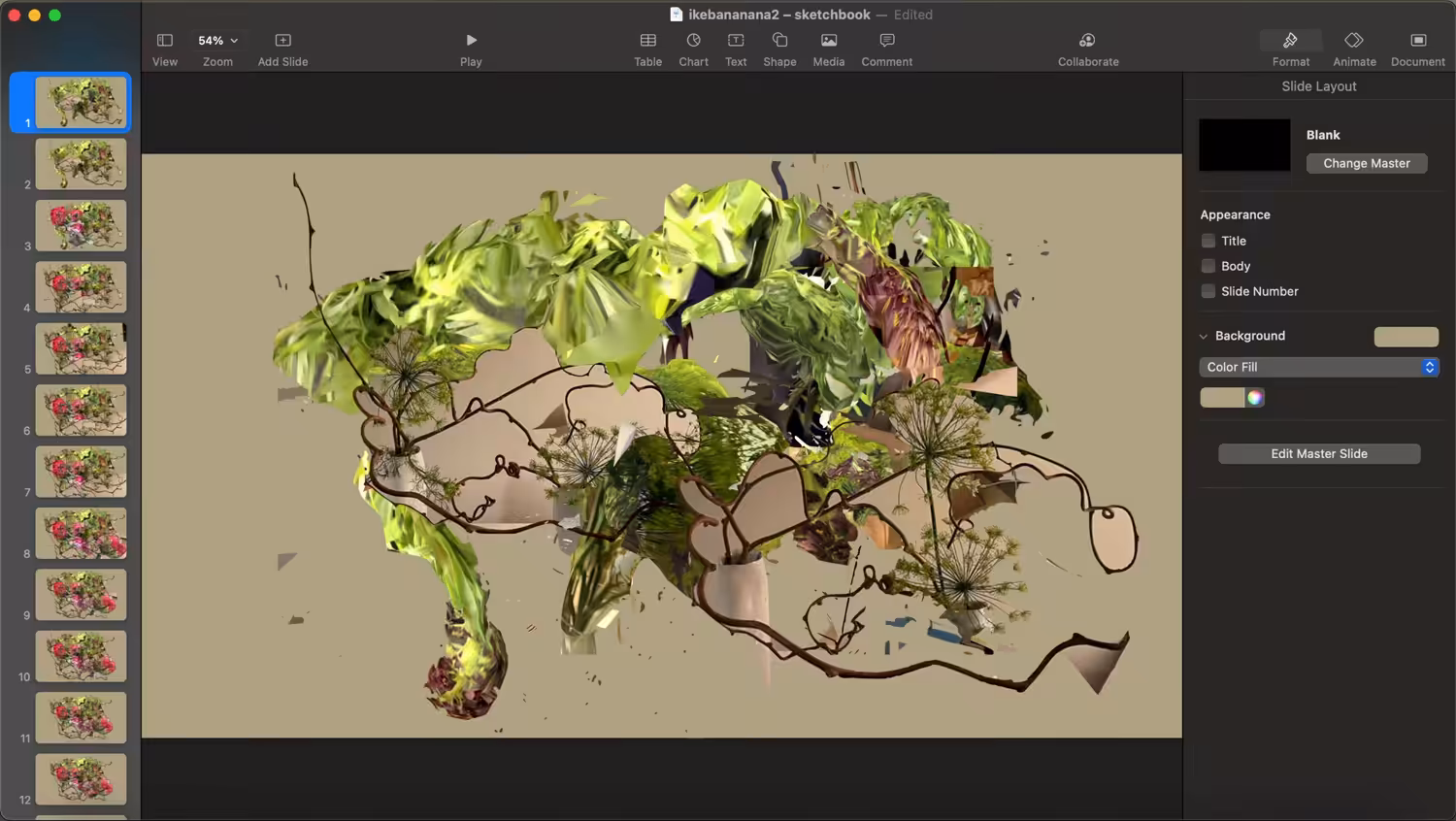Screen dimensions: 1456x821
Task: Switch to the Document tab
Action: point(1418,41)
